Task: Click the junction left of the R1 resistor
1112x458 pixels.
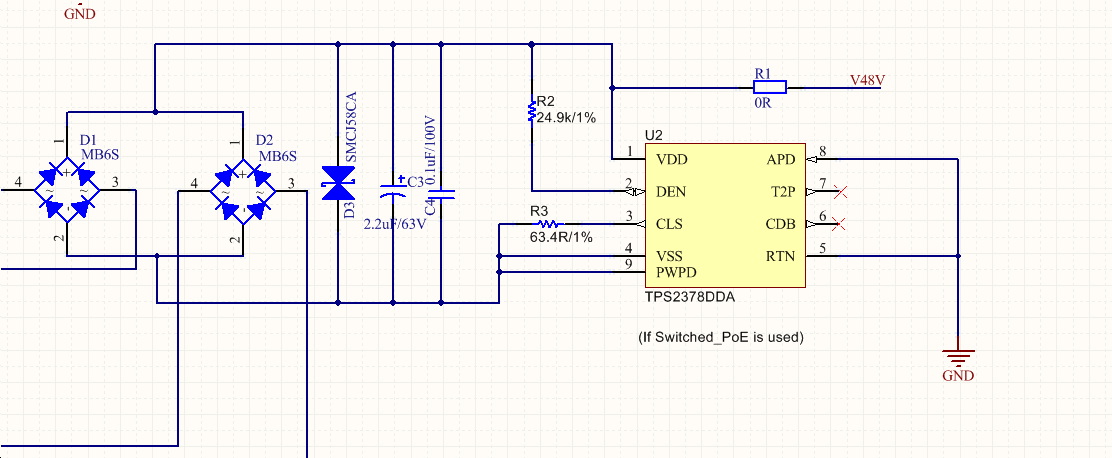Action: click(611, 87)
